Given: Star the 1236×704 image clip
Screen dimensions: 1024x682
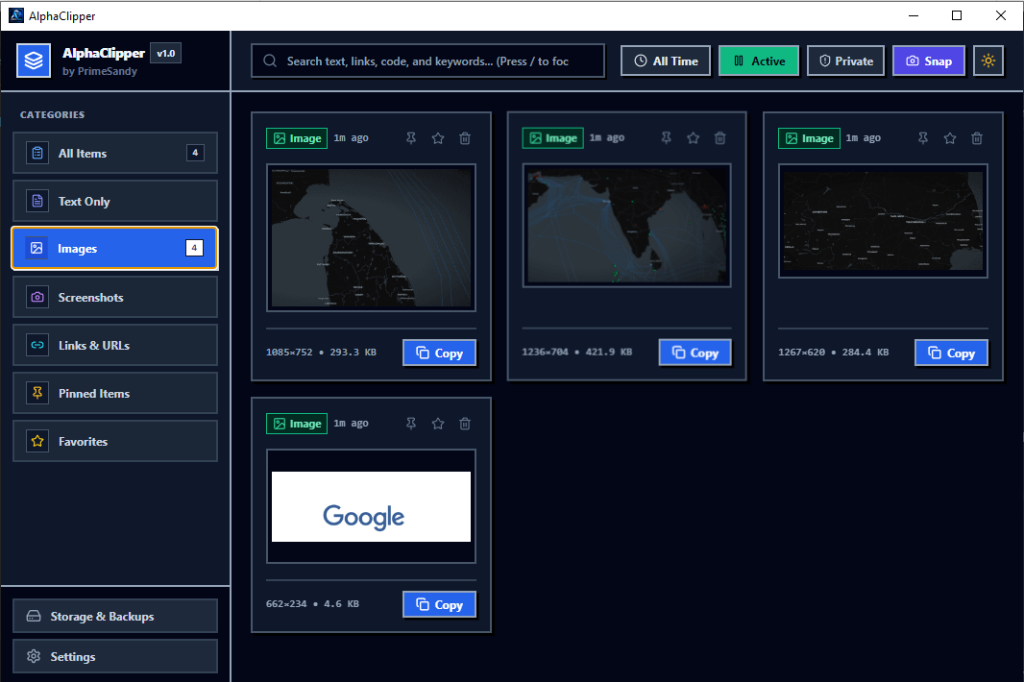Looking at the screenshot, I should click(x=694, y=138).
